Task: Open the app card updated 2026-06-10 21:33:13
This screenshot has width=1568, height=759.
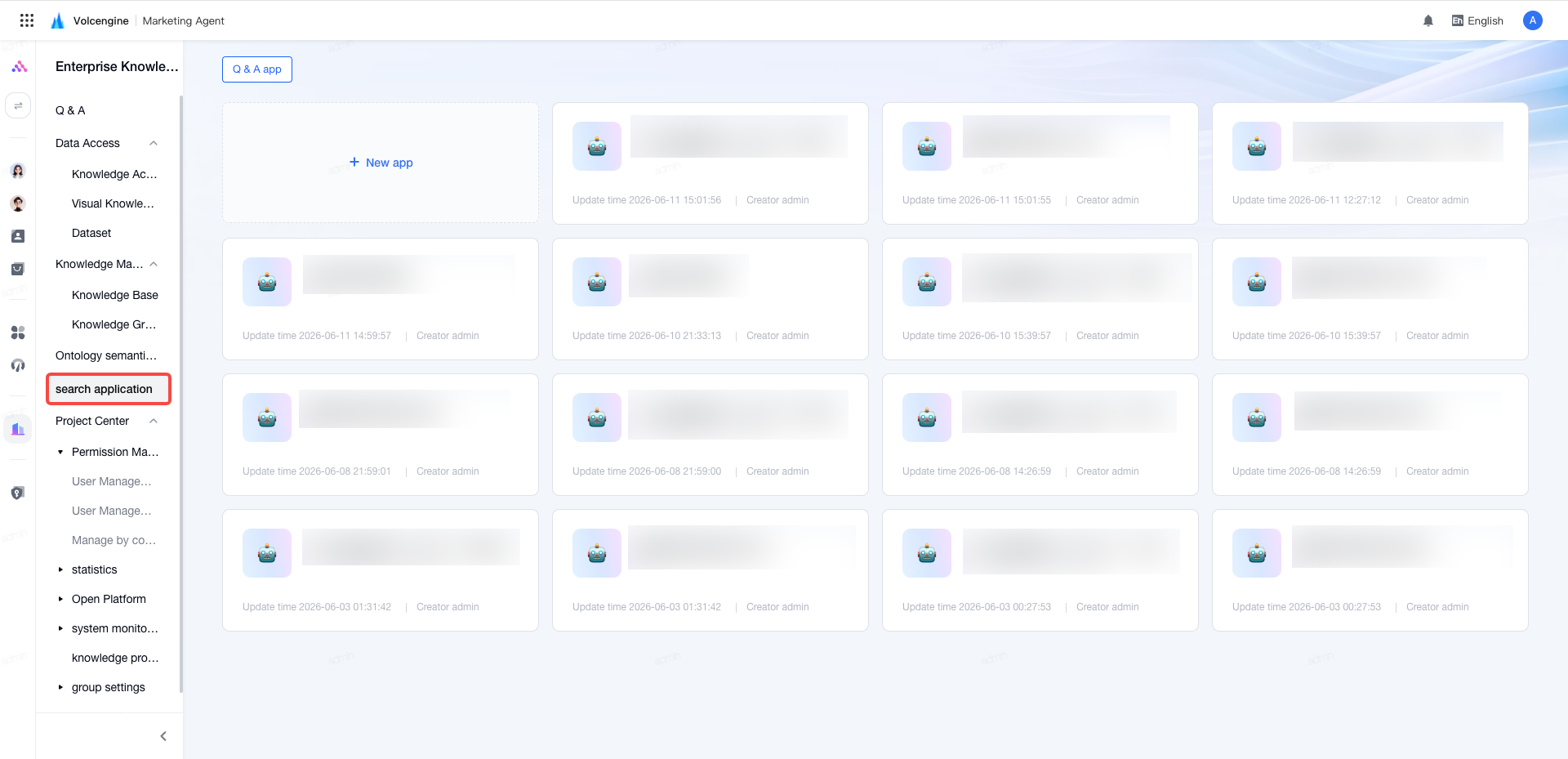Action: (x=710, y=299)
